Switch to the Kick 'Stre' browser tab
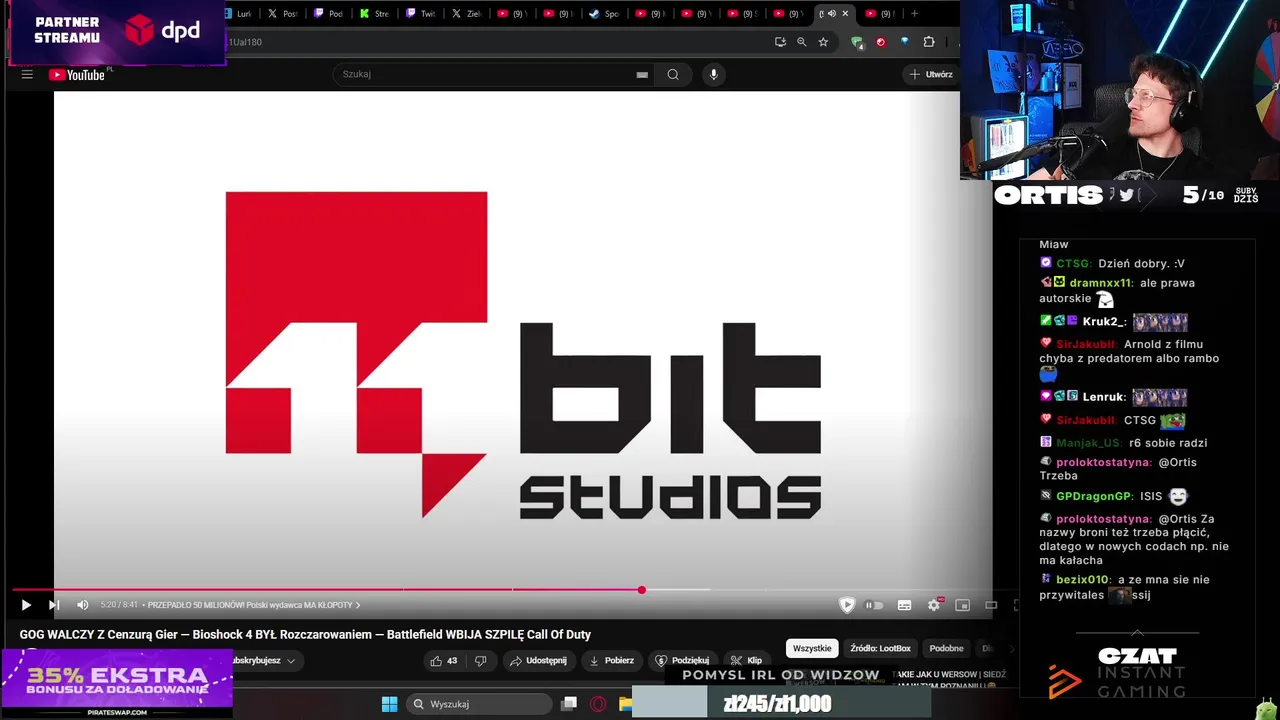Viewport: 1280px width, 720px height. (x=375, y=14)
